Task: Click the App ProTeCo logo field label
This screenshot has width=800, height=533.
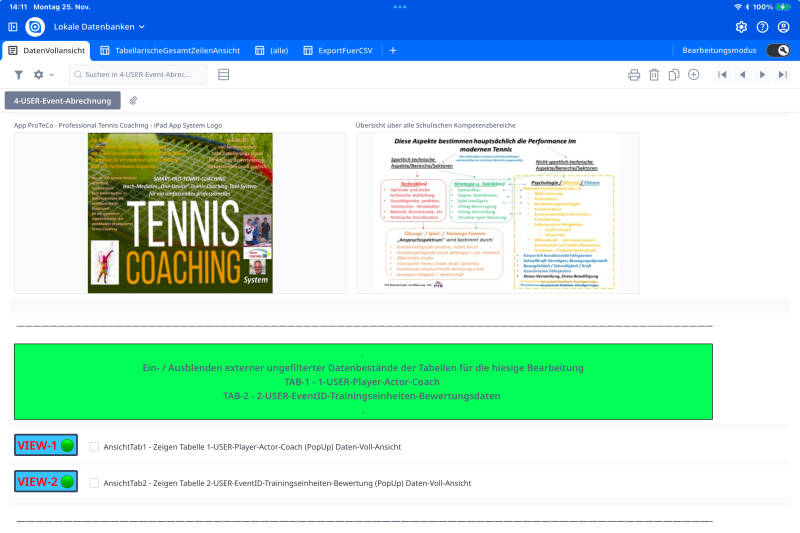Action: coord(118,125)
